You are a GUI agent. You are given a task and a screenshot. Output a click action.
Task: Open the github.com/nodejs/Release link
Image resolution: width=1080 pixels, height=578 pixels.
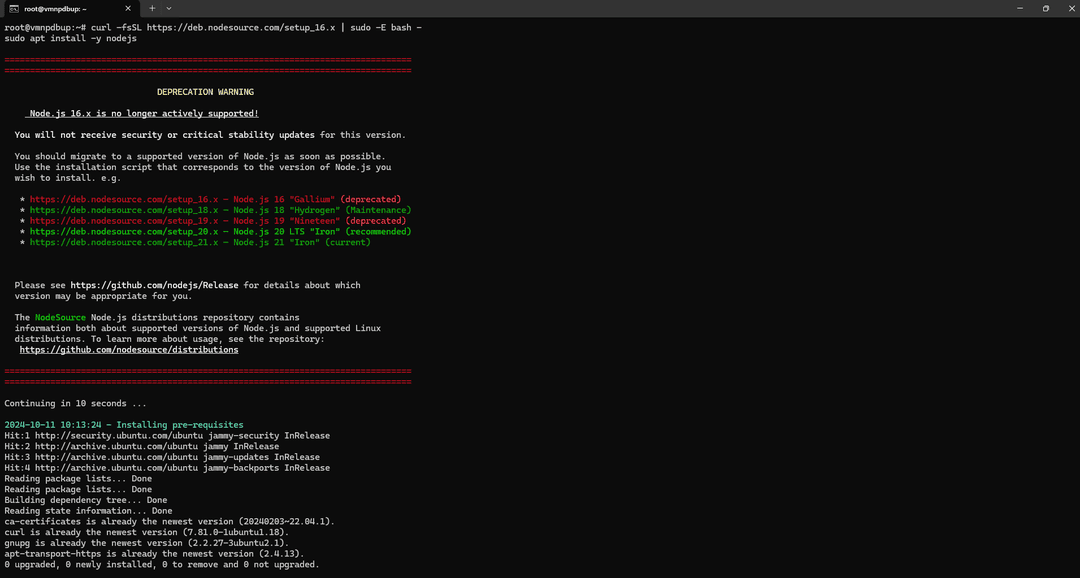coord(154,285)
